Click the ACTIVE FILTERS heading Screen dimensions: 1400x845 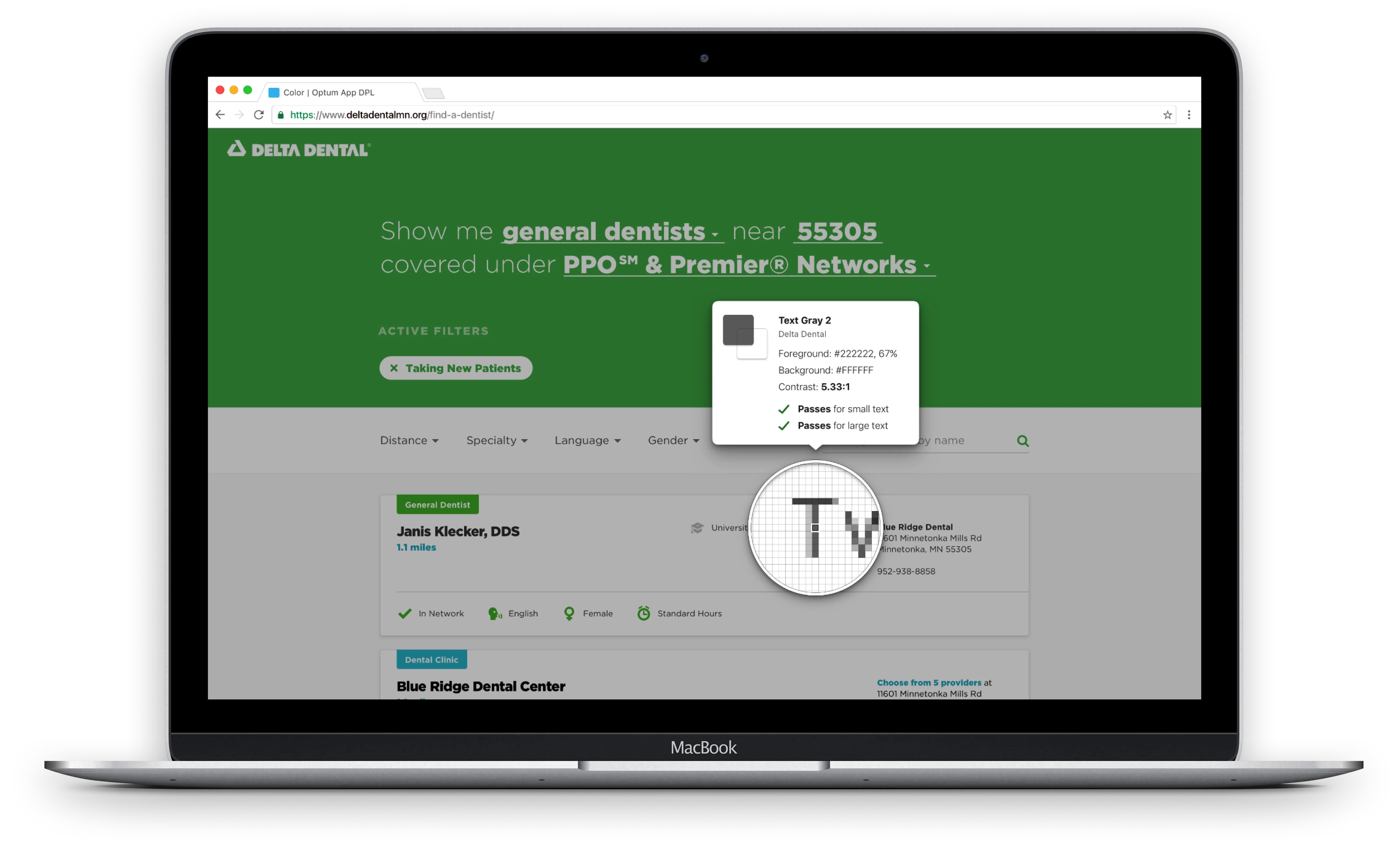point(433,331)
